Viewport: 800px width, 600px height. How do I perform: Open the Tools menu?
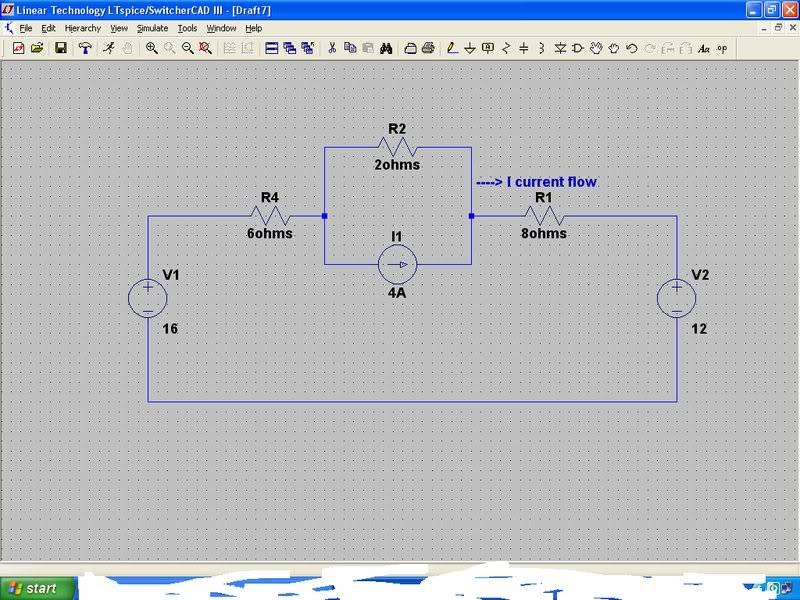pos(187,28)
